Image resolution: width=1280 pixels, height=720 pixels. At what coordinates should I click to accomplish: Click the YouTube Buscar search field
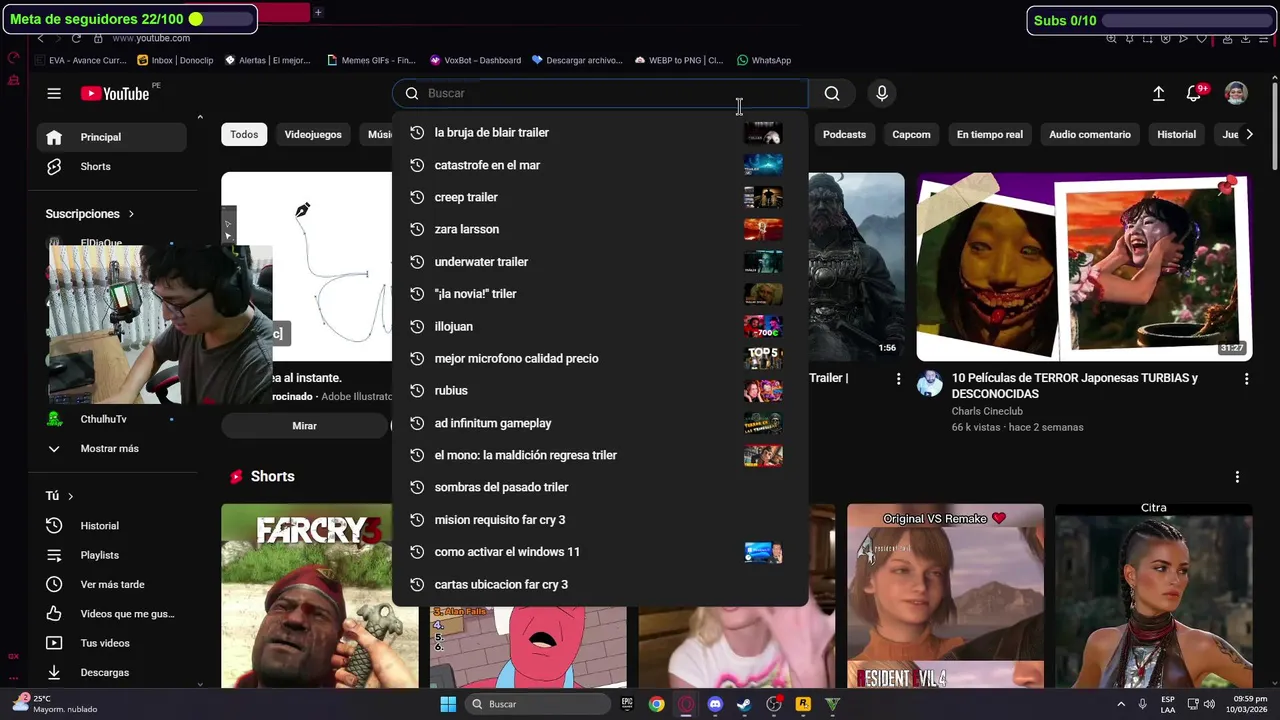600,93
